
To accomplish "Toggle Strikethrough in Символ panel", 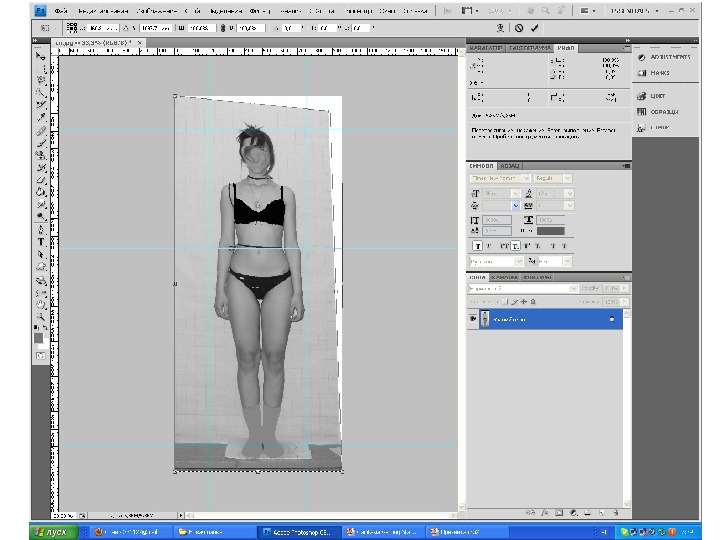I will point(564,246).
